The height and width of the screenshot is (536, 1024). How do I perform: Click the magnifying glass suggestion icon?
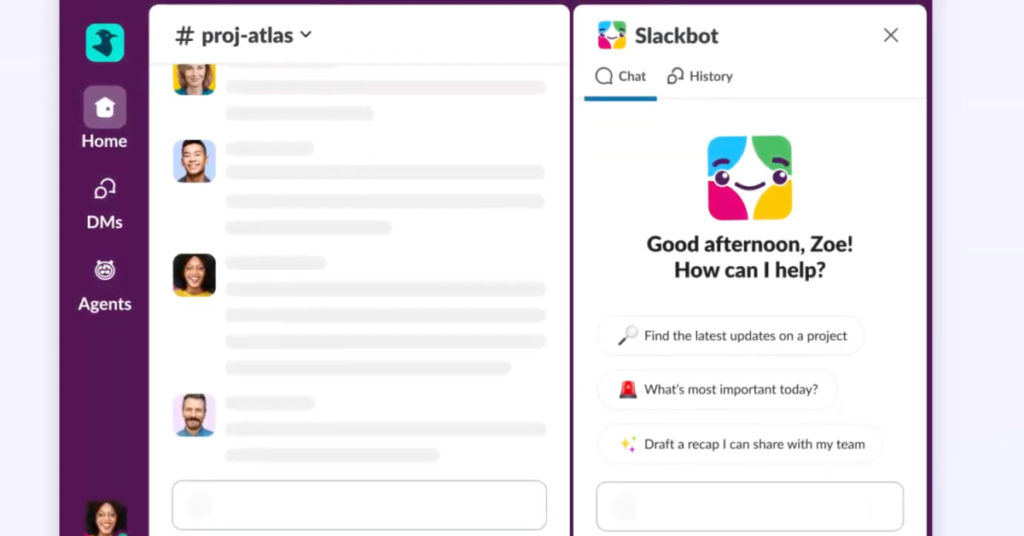627,336
